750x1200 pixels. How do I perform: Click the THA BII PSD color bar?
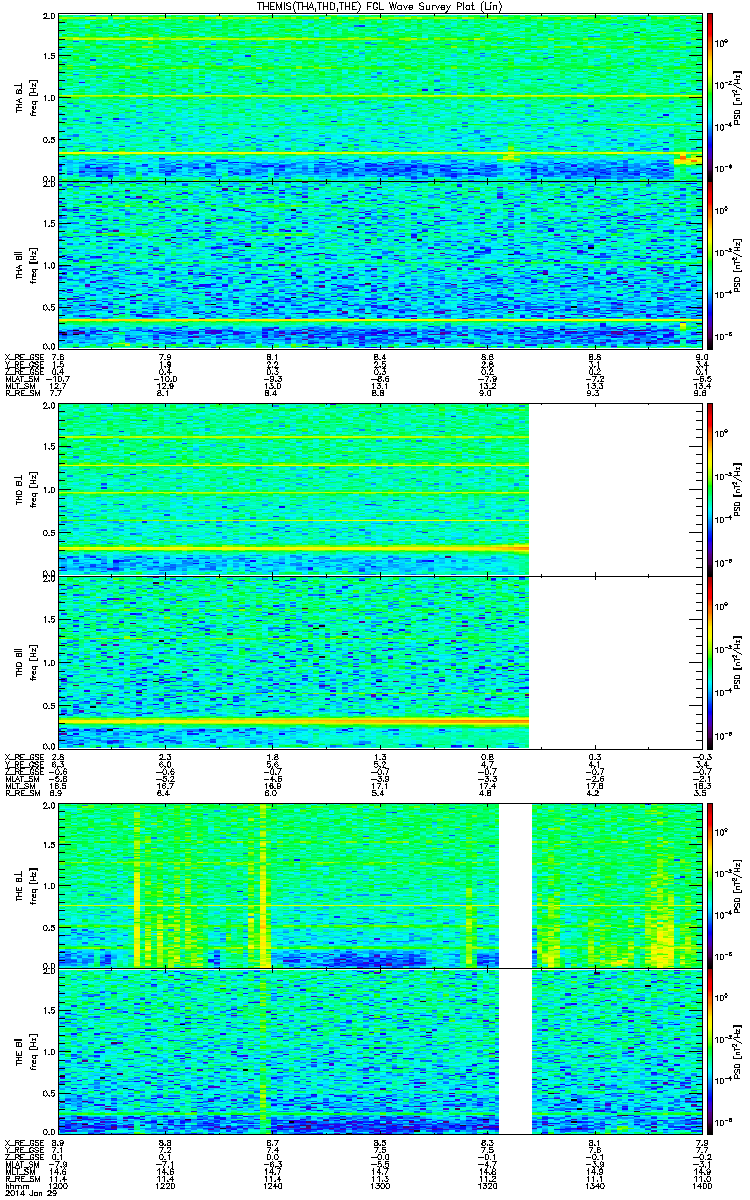(709, 263)
